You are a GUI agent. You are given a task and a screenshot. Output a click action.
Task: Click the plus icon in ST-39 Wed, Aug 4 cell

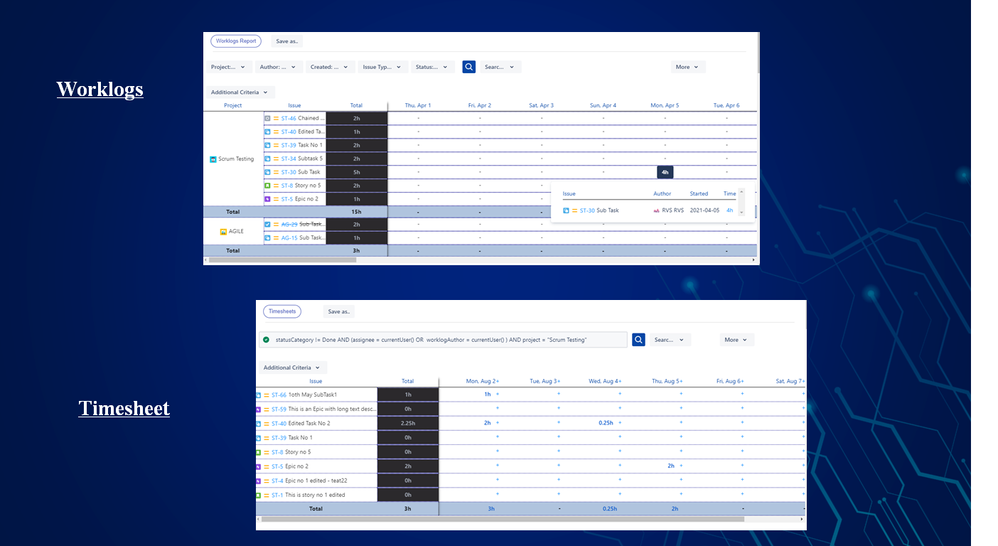pyautogui.click(x=620, y=437)
